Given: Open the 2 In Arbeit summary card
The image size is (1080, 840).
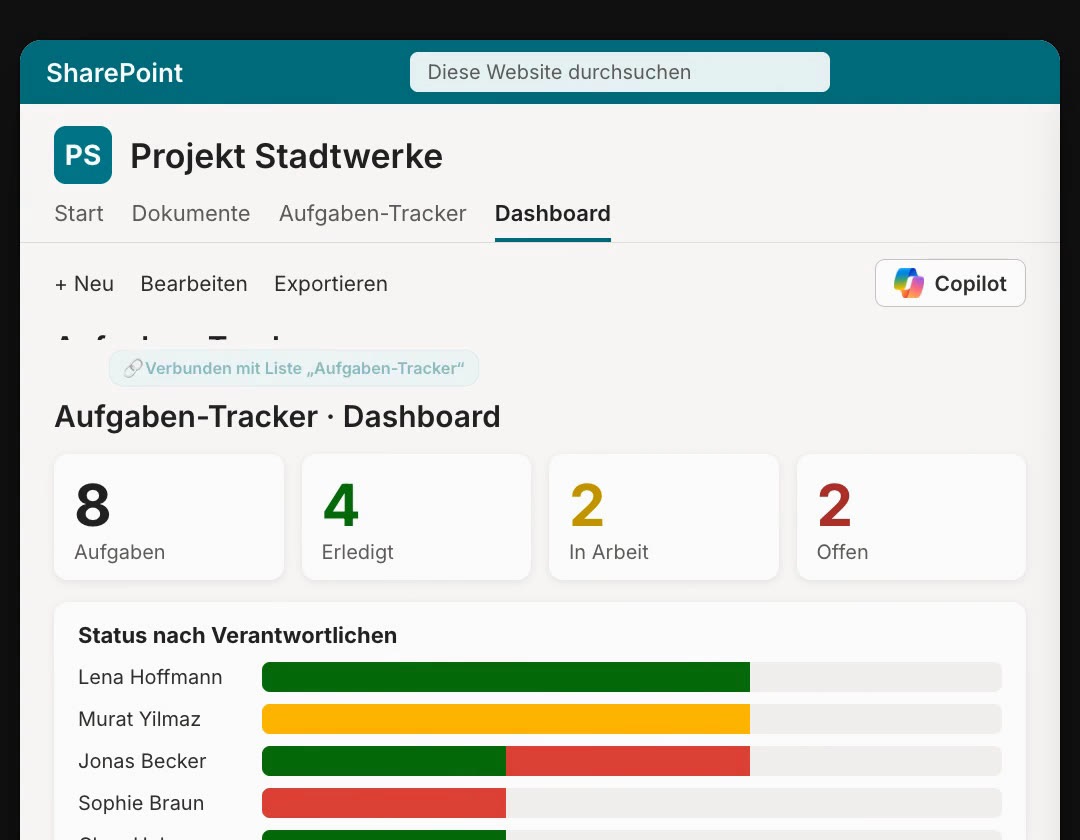Looking at the screenshot, I should click(663, 516).
